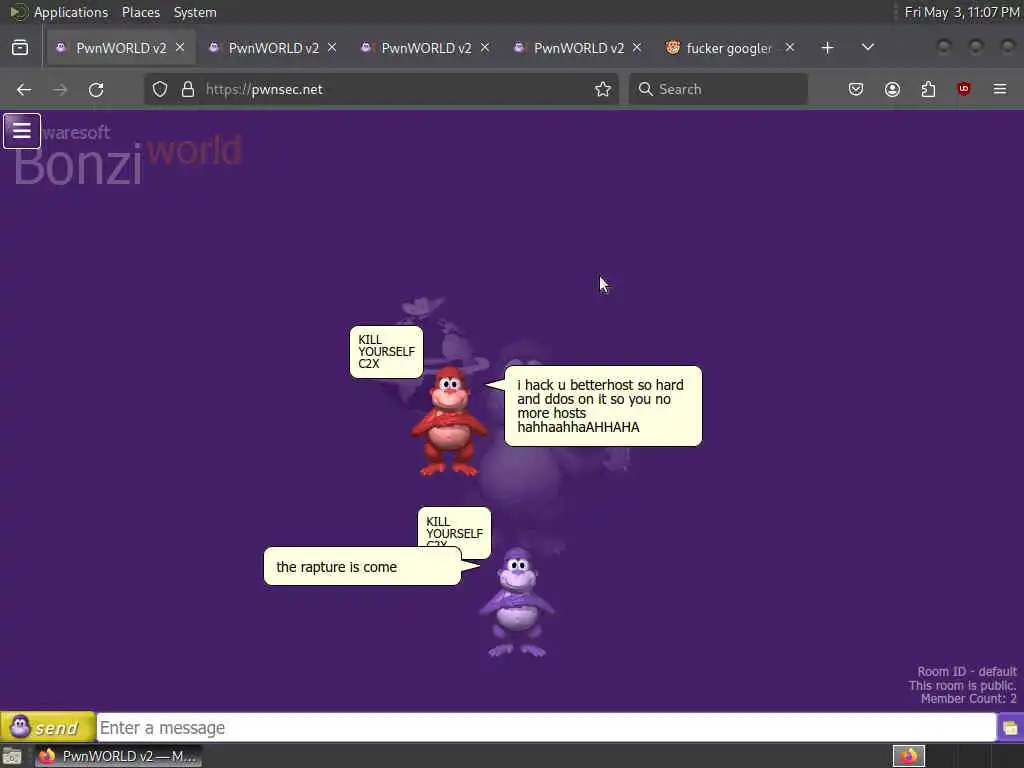
Task: Open Firefox application menu
Action: pos(1000,89)
